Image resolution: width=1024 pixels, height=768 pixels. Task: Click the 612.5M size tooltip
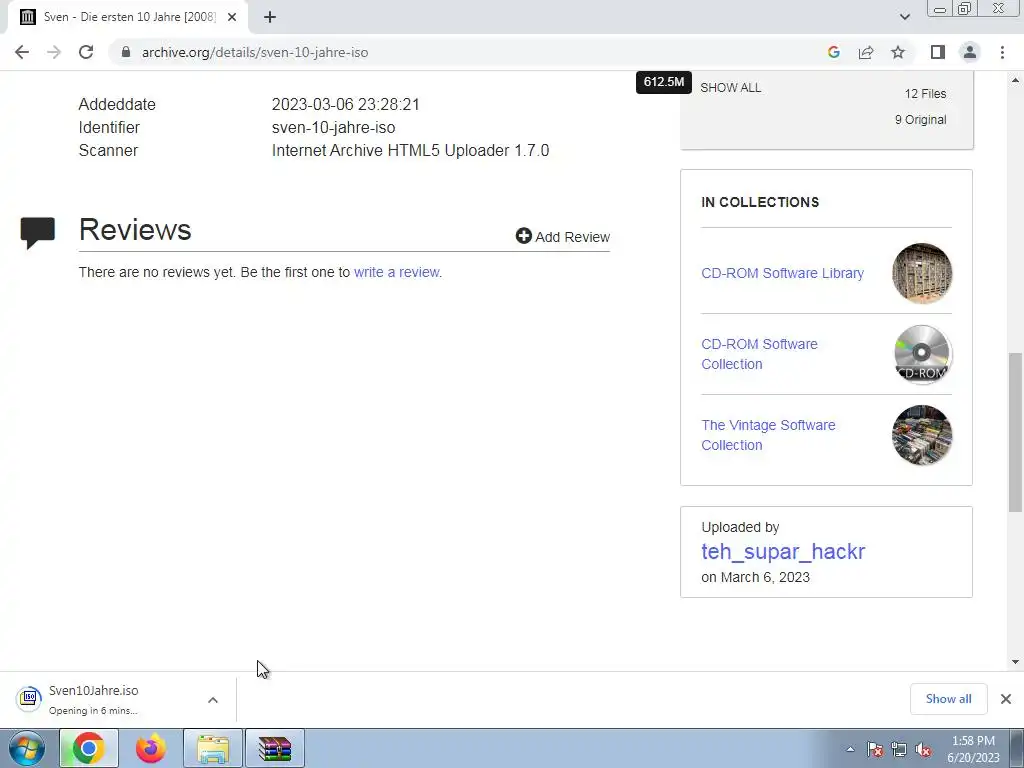point(664,82)
